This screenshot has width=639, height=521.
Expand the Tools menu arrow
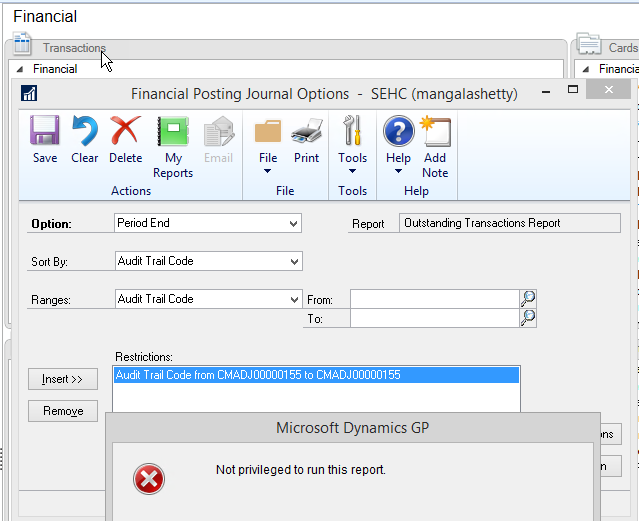tap(352, 171)
